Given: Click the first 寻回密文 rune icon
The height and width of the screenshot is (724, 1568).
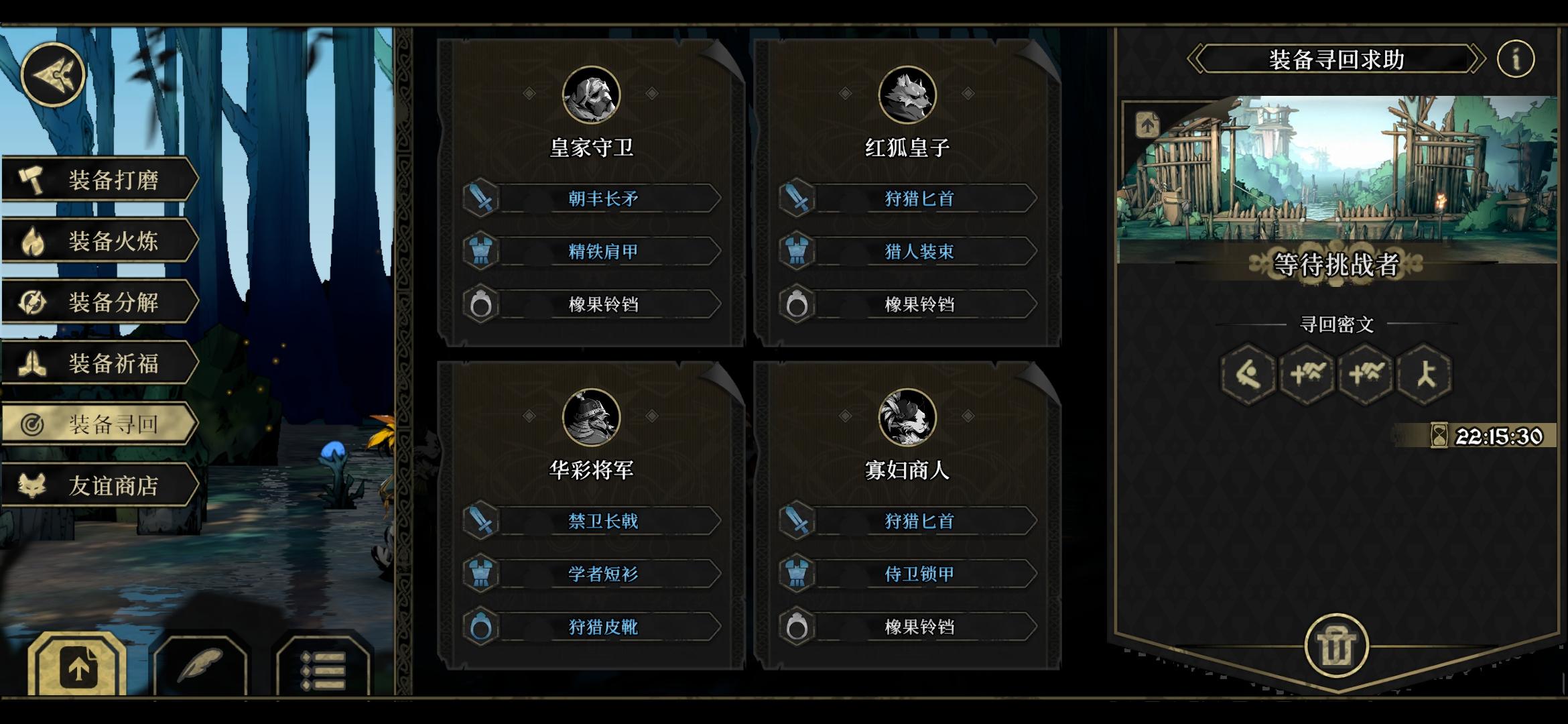Looking at the screenshot, I should tap(1248, 374).
